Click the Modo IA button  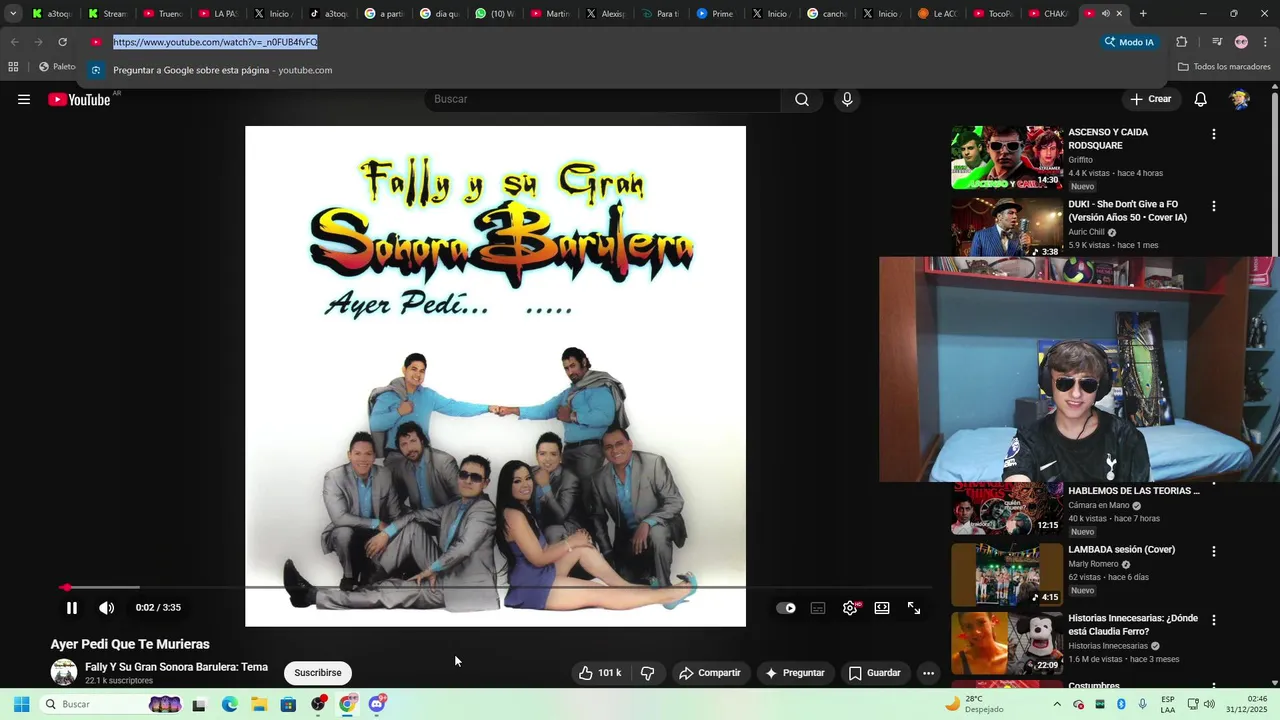click(x=1128, y=42)
